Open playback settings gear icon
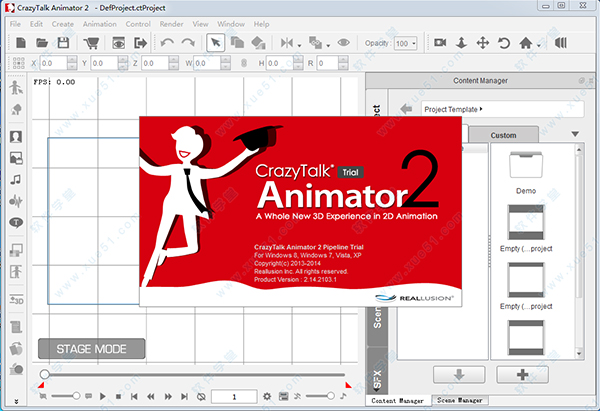This screenshot has height=411, width=600. click(267, 396)
